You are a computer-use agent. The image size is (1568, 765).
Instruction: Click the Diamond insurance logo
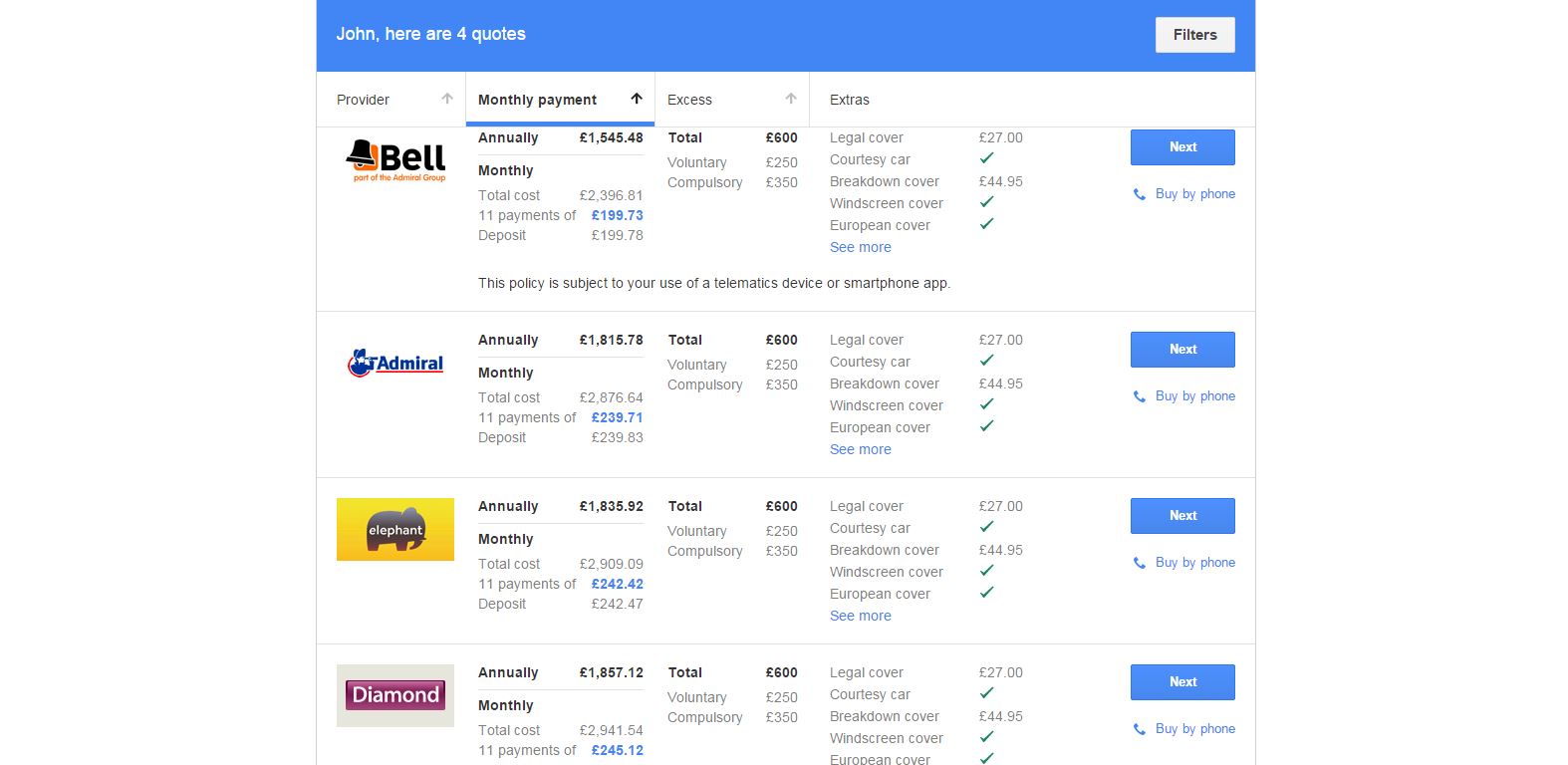tap(395, 695)
